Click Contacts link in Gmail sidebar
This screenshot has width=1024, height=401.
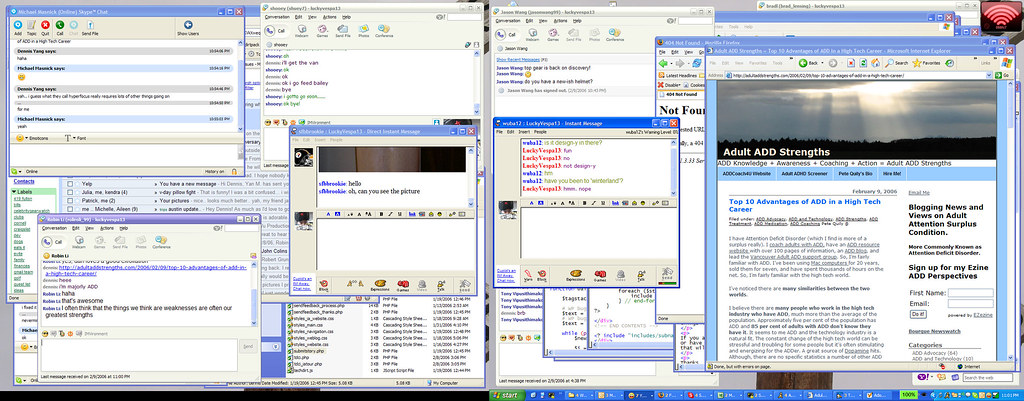24,181
